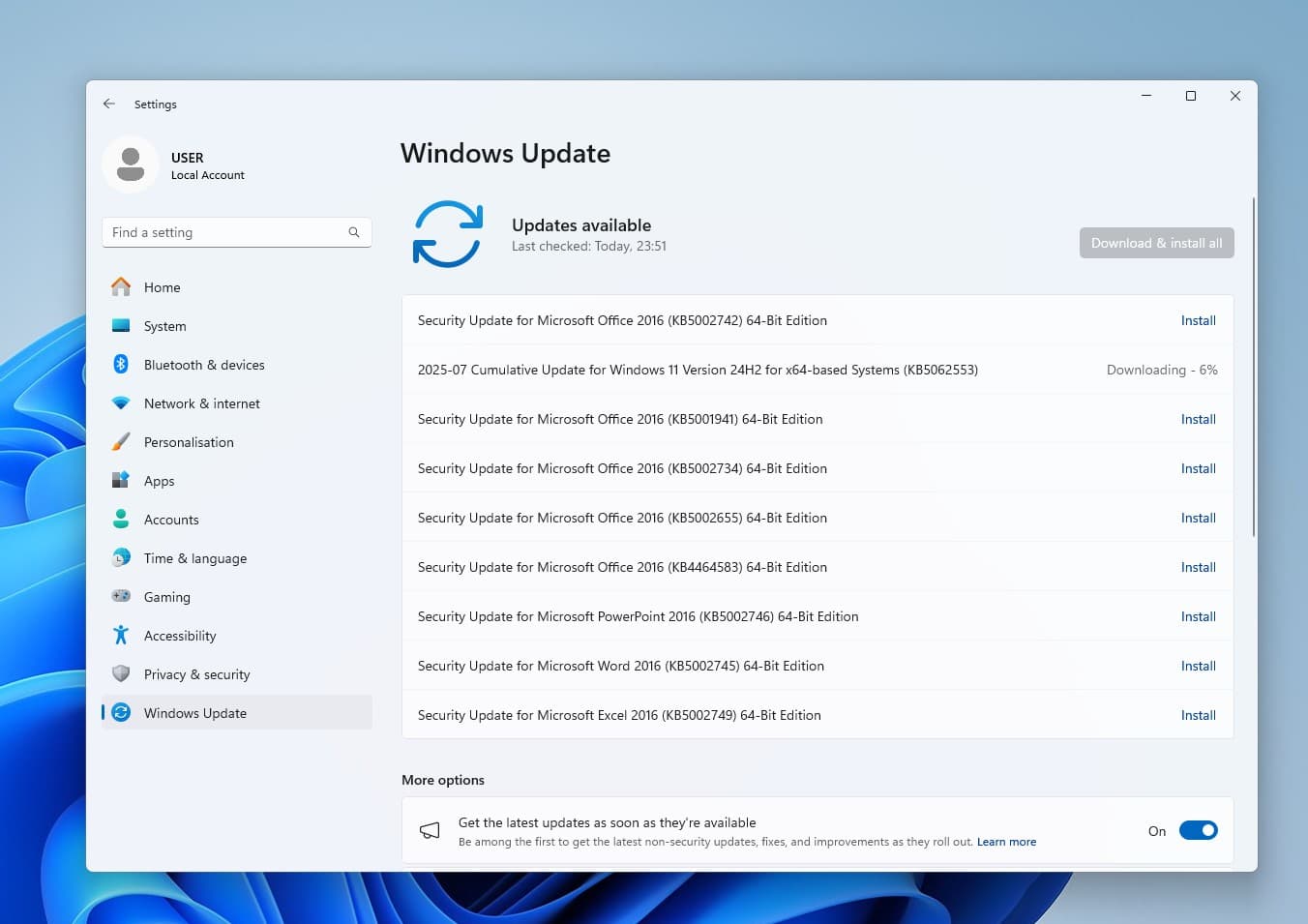
Task: Click the vertical scrollbar of update page
Action: pos(1254,368)
